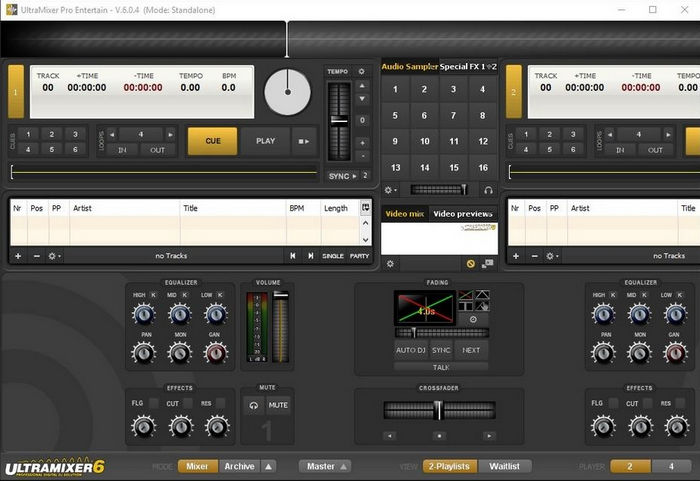The width and height of the screenshot is (700, 481).
Task: Switch to the Audio Sampler tab
Action: [409, 67]
